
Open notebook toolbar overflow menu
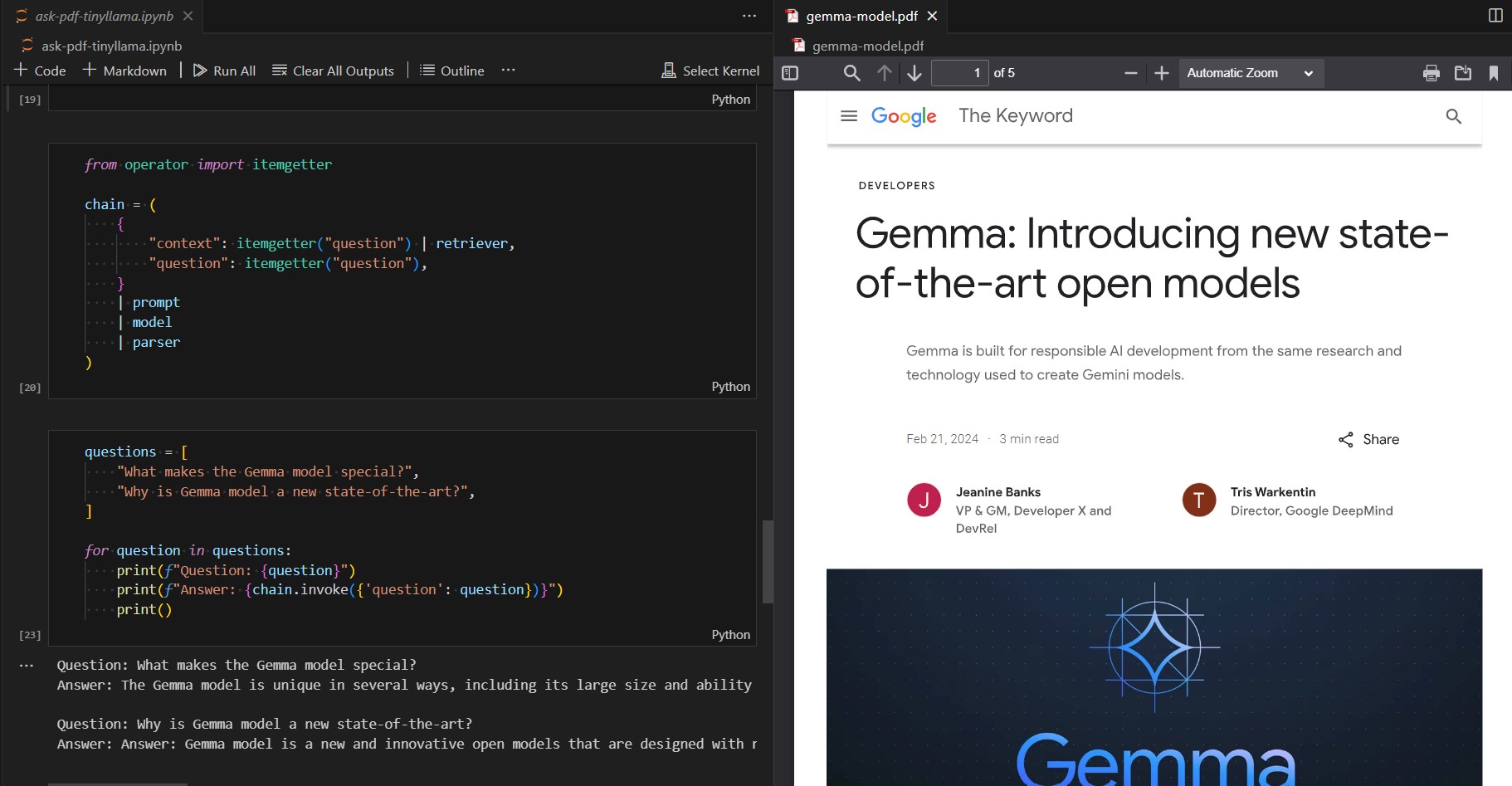(509, 71)
